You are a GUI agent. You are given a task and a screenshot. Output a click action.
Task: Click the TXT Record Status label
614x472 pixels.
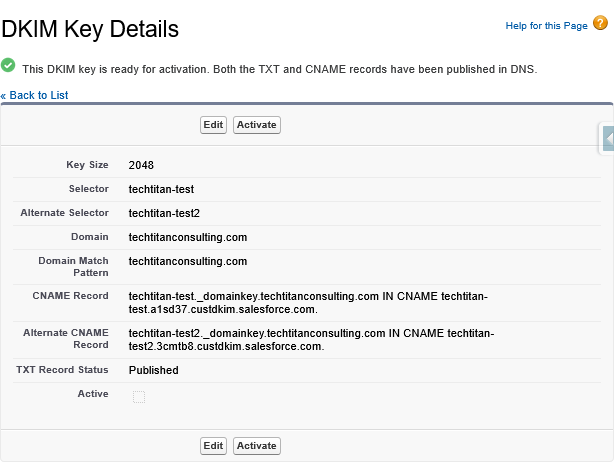[62, 370]
